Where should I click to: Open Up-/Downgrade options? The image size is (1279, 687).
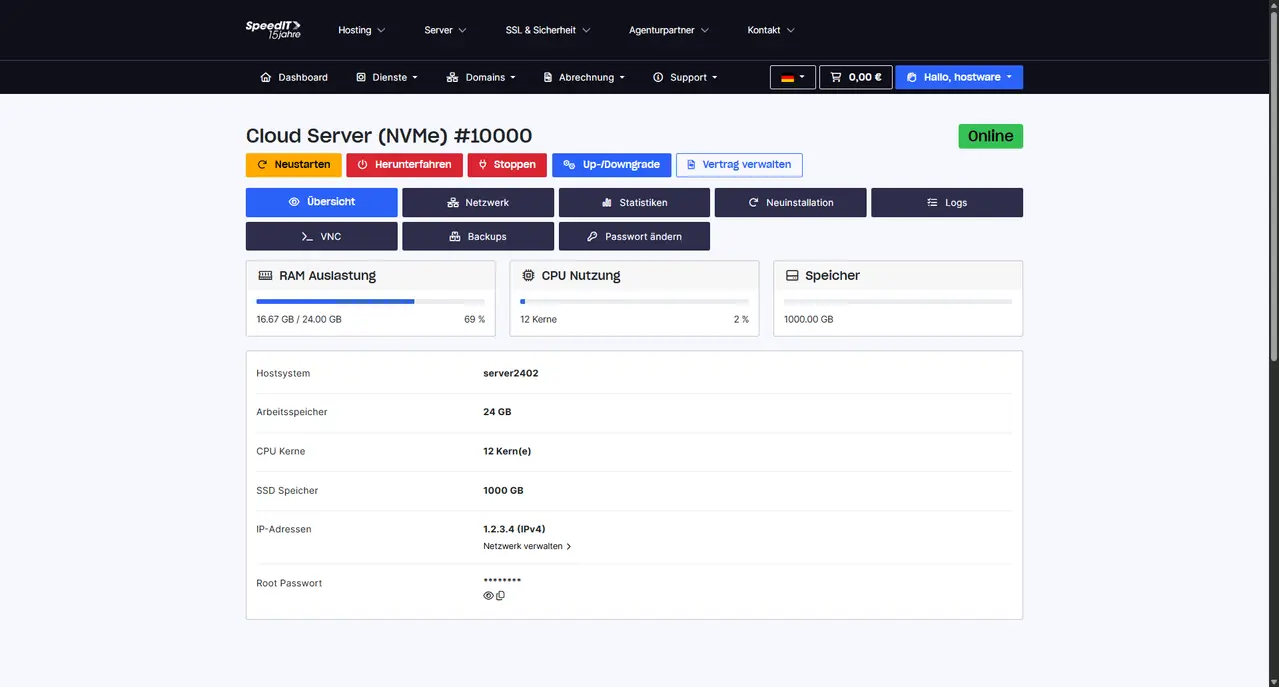pyautogui.click(x=612, y=165)
